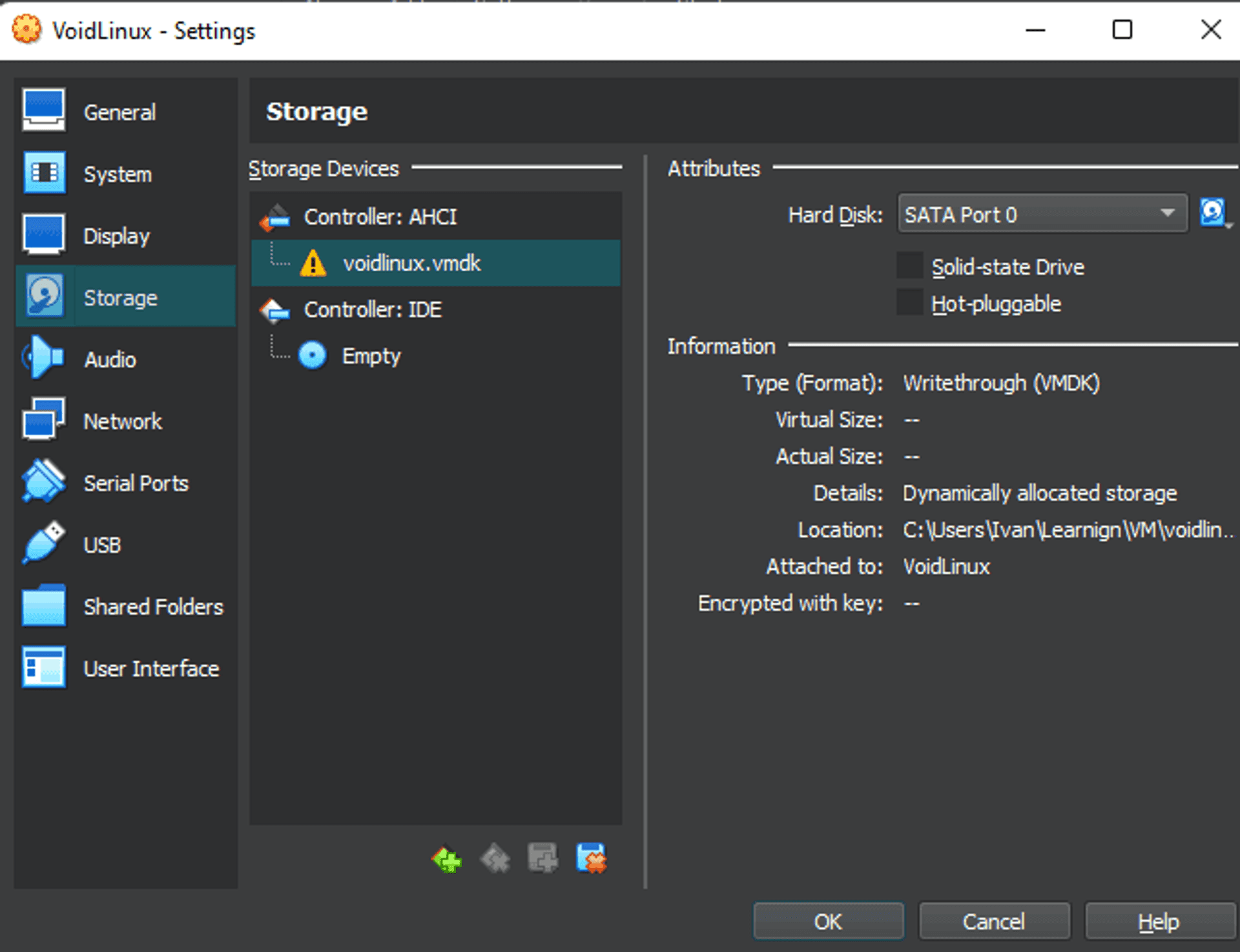This screenshot has height=952, width=1240.
Task: Go to the Shared Folders section
Action: pos(153,607)
